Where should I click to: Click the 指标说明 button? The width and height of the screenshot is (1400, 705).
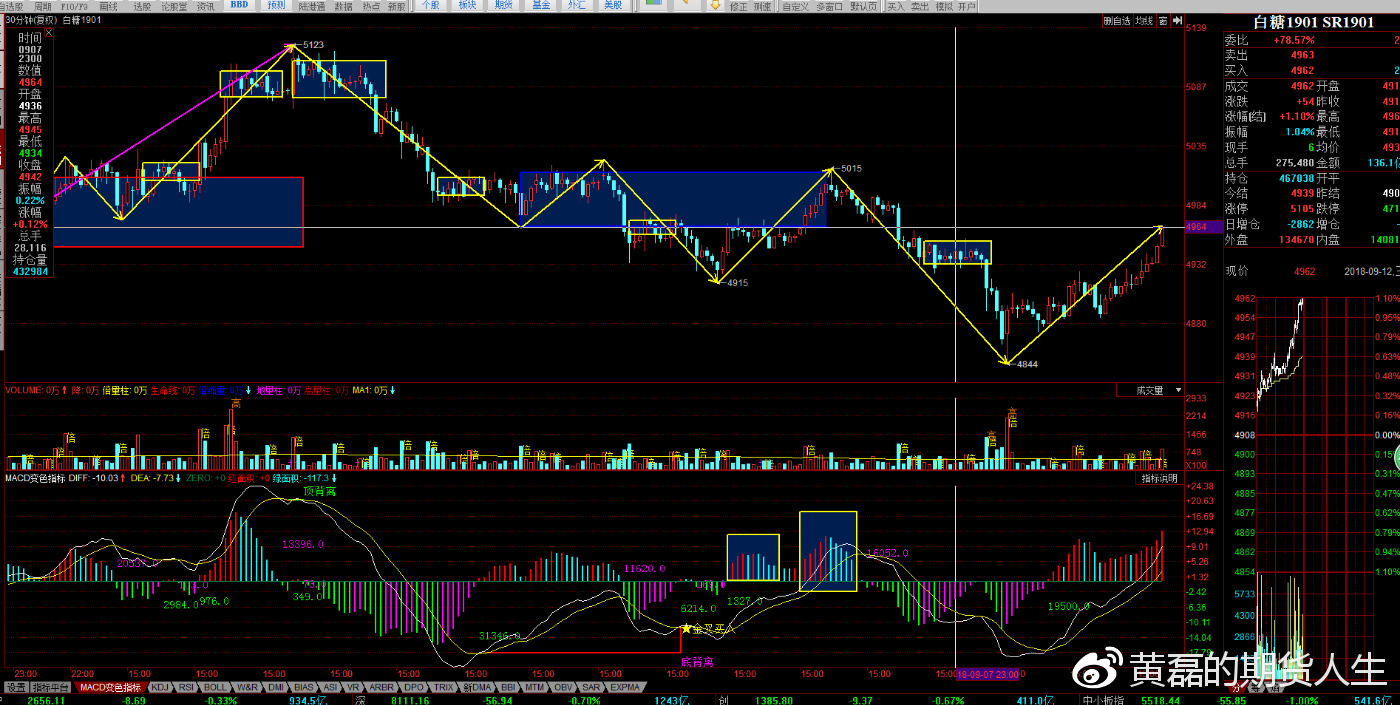click(1160, 479)
